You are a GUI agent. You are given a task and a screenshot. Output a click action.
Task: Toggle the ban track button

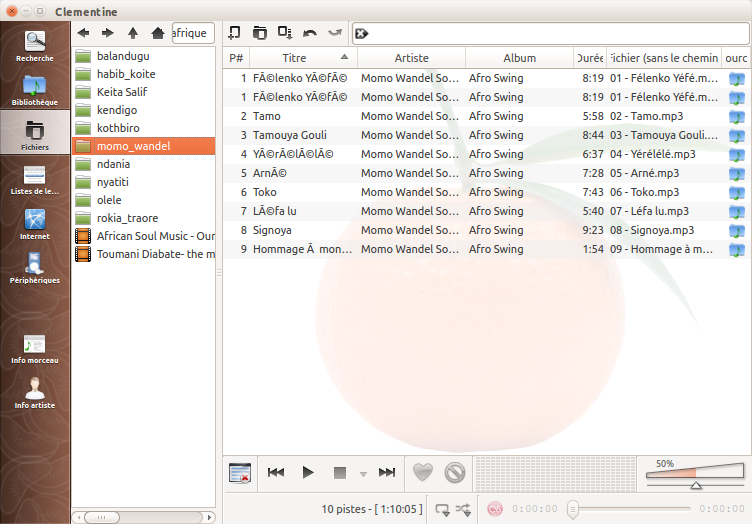[455, 473]
